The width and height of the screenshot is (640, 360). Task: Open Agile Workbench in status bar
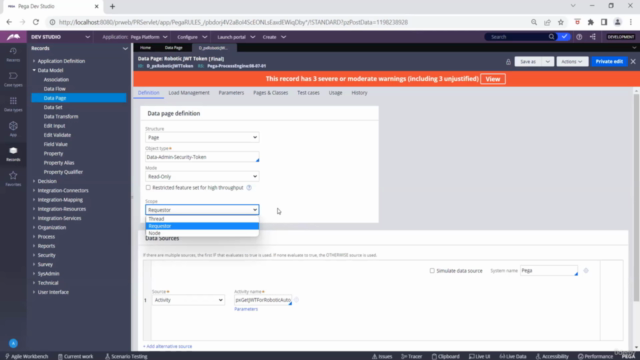pyautogui.click(x=26, y=356)
